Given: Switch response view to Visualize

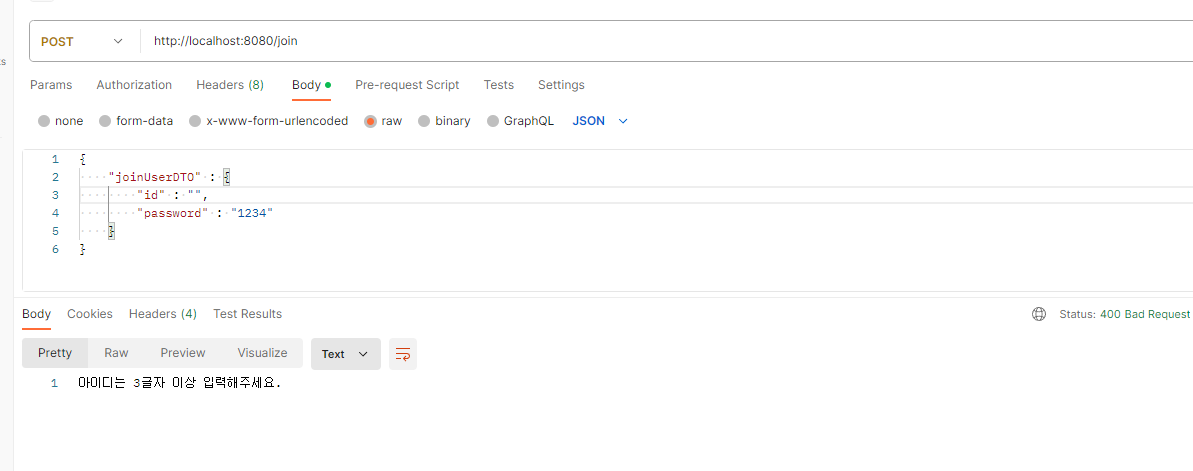Looking at the screenshot, I should tap(262, 353).
